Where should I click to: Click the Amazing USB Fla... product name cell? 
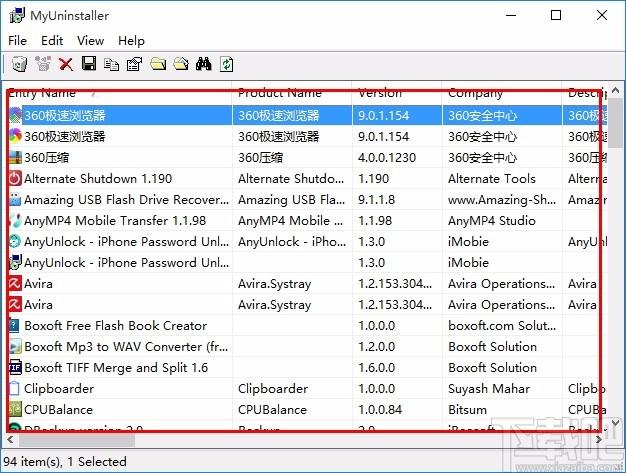(291, 200)
